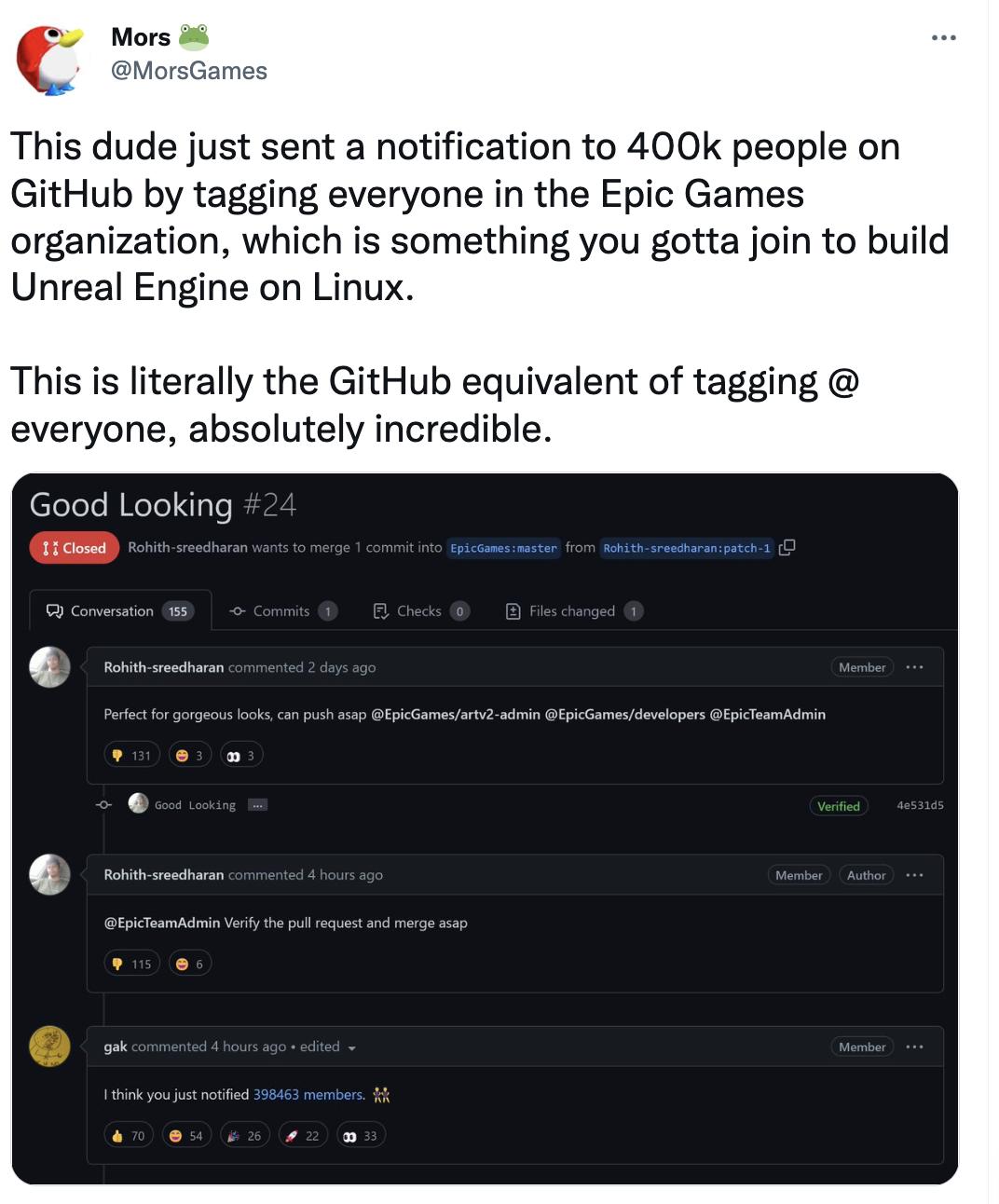Switch to the Files changed tab

tap(571, 610)
